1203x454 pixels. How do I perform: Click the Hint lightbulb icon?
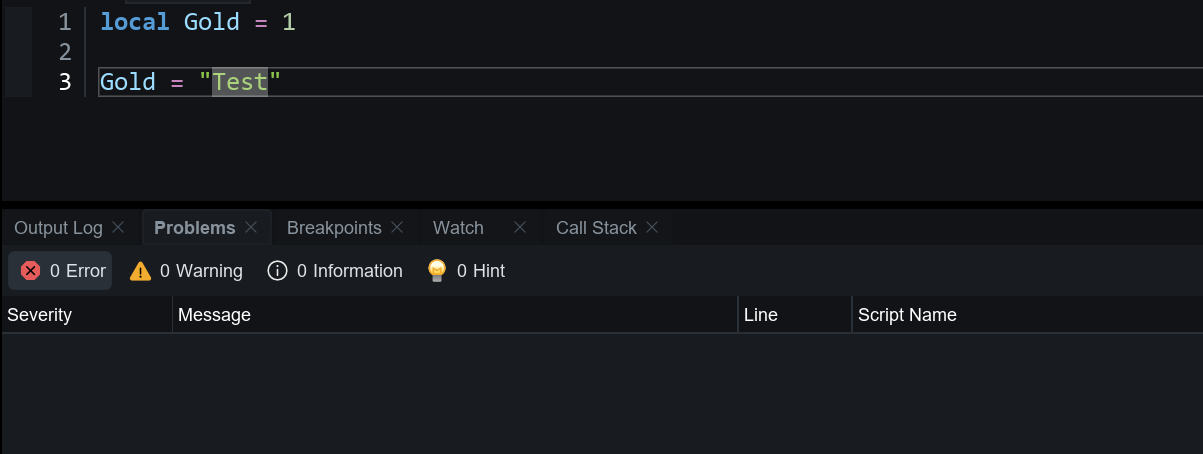pyautogui.click(x=437, y=271)
